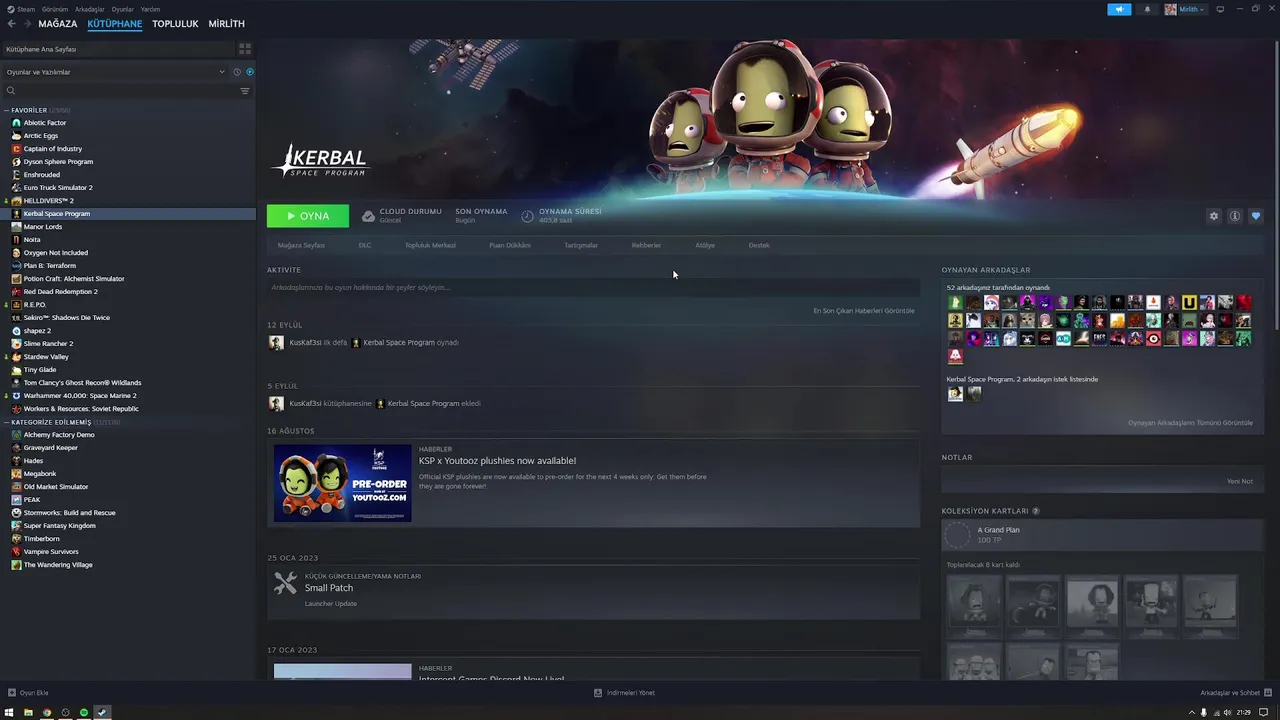1280x720 pixels.
Task: Click the Yeni Not button
Action: click(1240, 481)
